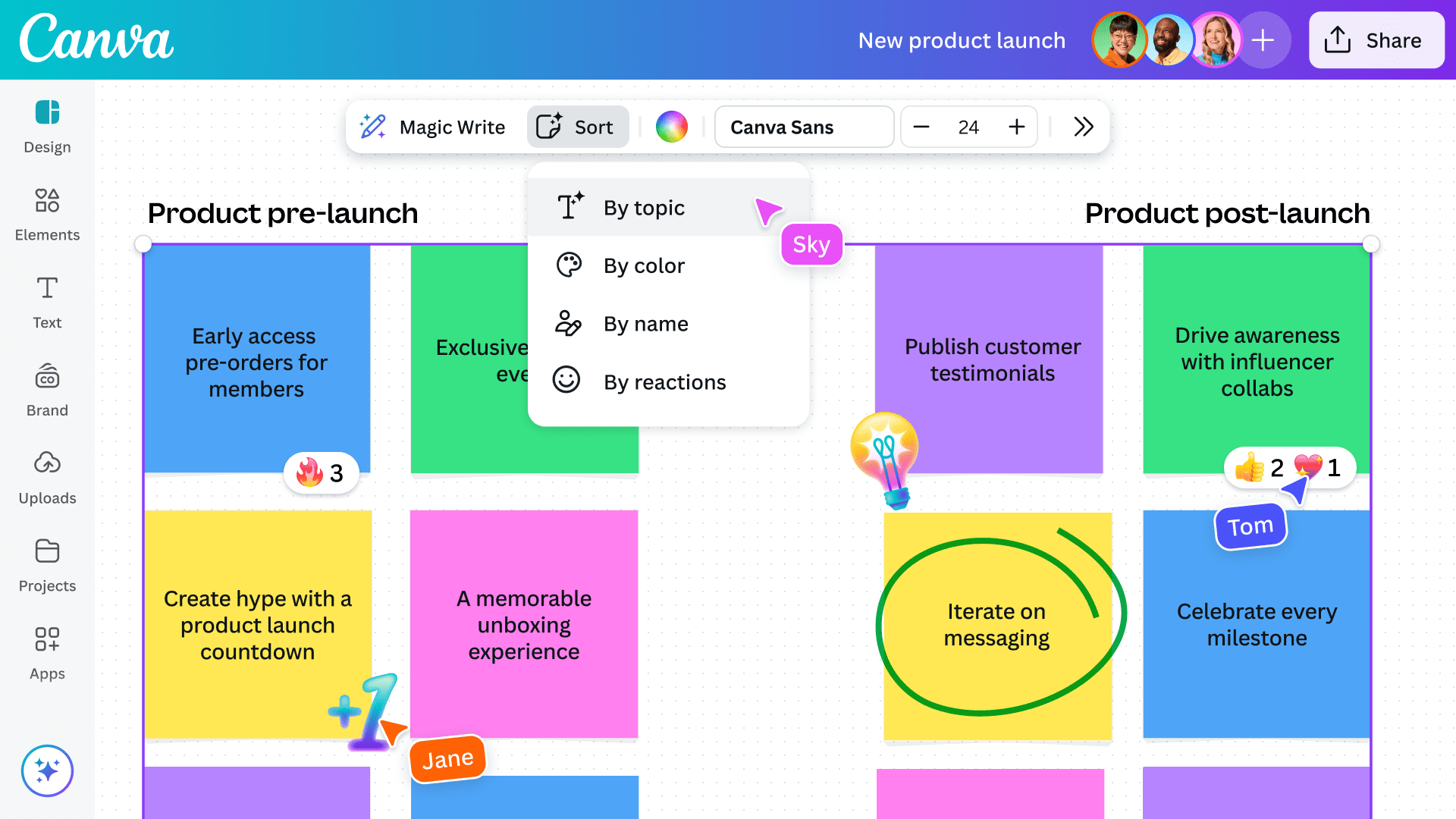Open the Sort dropdown menu
Viewport: 1456px width, 819px height.
[577, 127]
